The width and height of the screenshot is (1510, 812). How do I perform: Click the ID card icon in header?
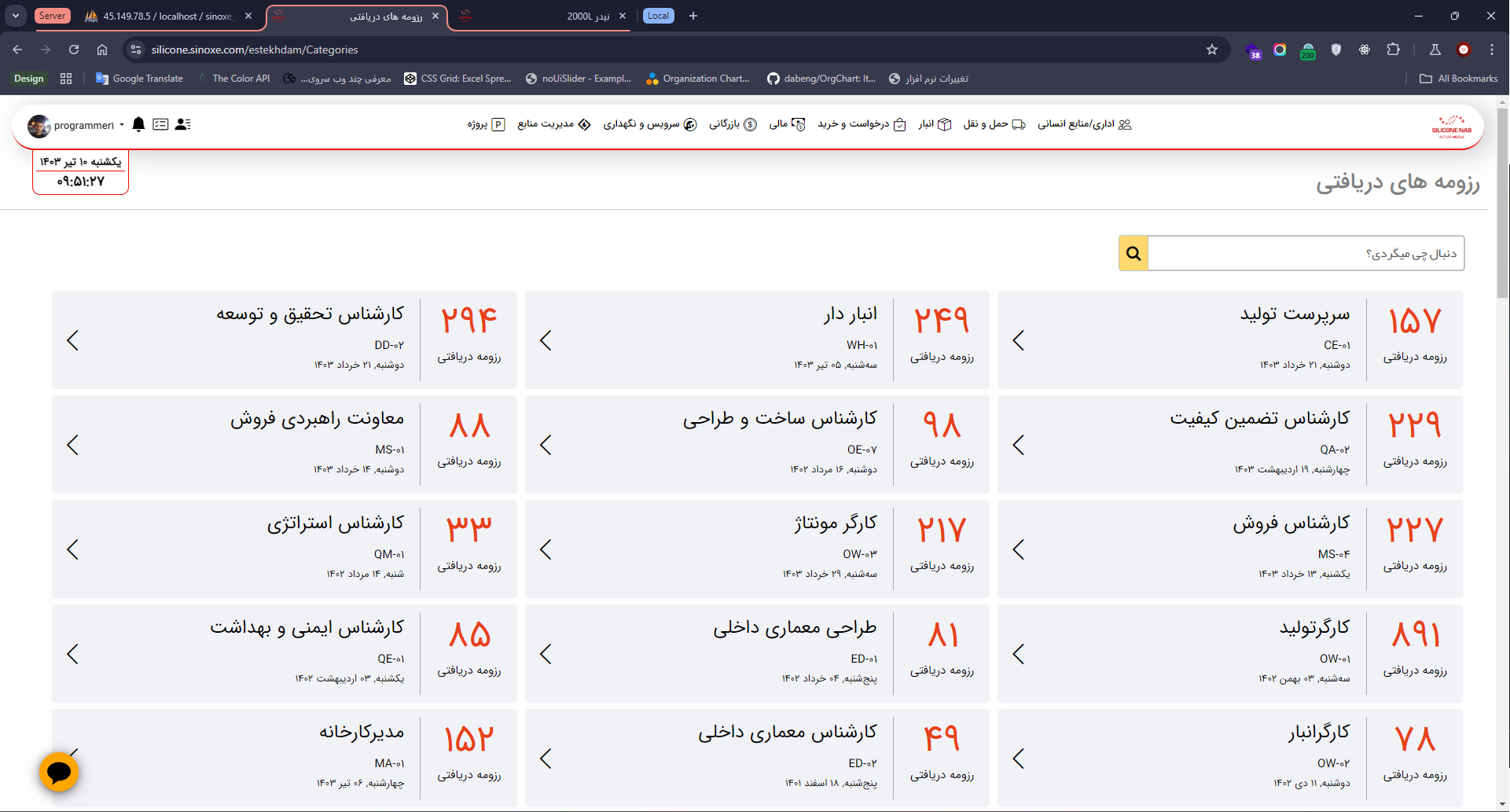pos(160,124)
